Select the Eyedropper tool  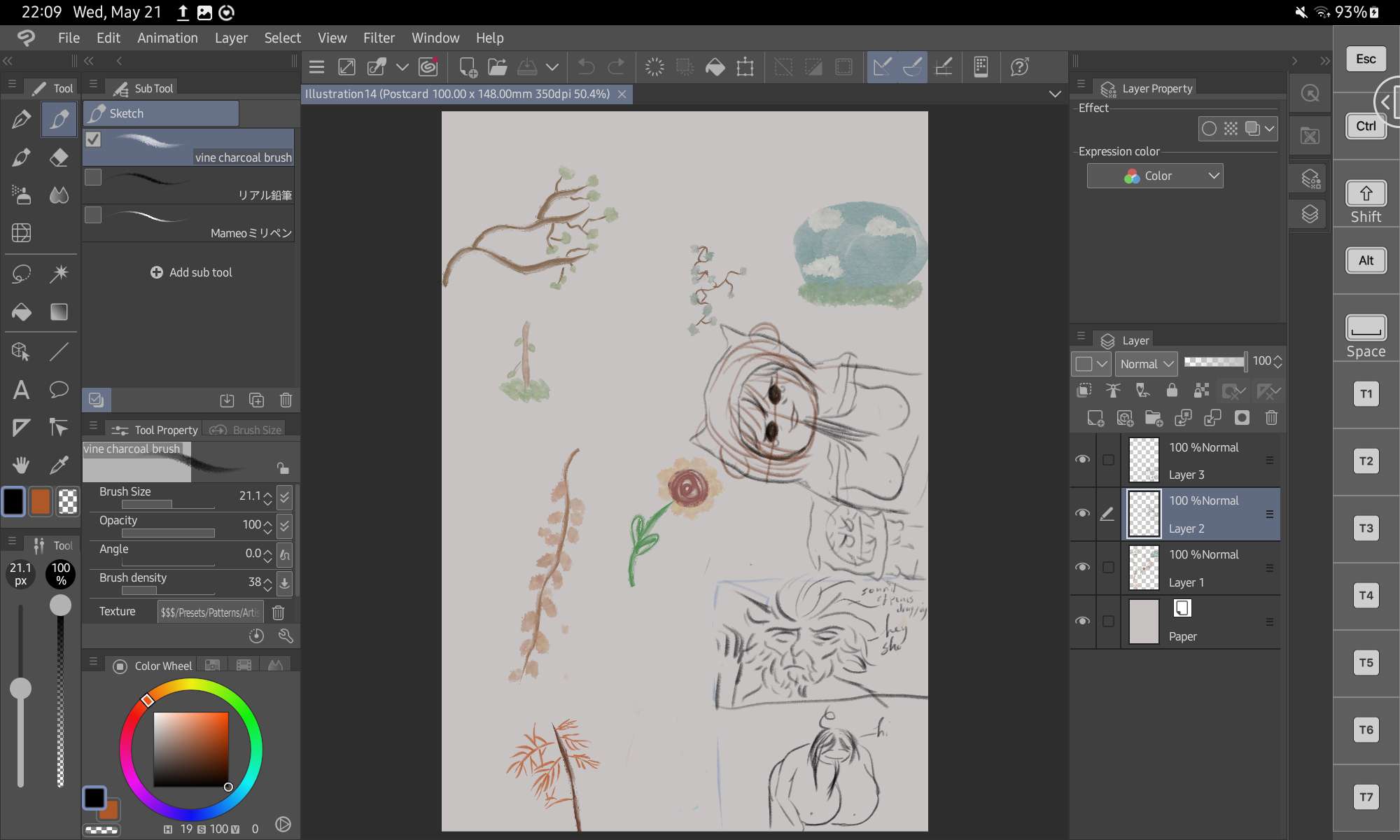click(x=59, y=464)
